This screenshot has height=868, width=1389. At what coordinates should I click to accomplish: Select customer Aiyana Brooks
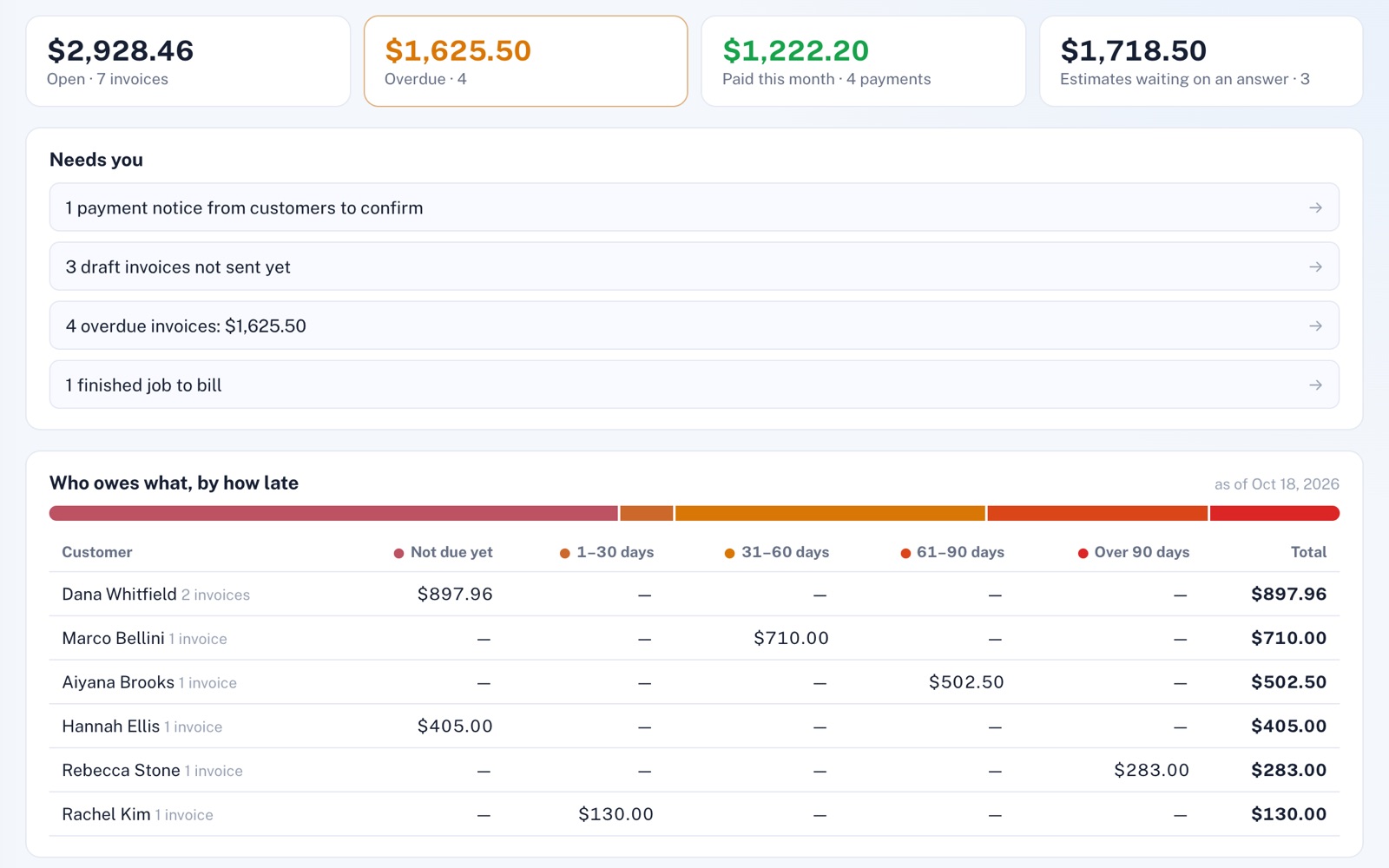[x=118, y=682]
